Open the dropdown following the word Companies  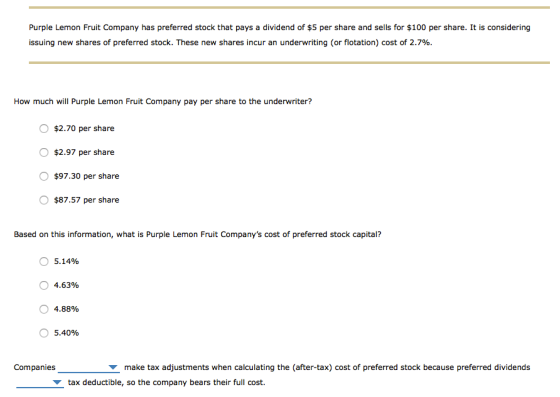point(89,368)
